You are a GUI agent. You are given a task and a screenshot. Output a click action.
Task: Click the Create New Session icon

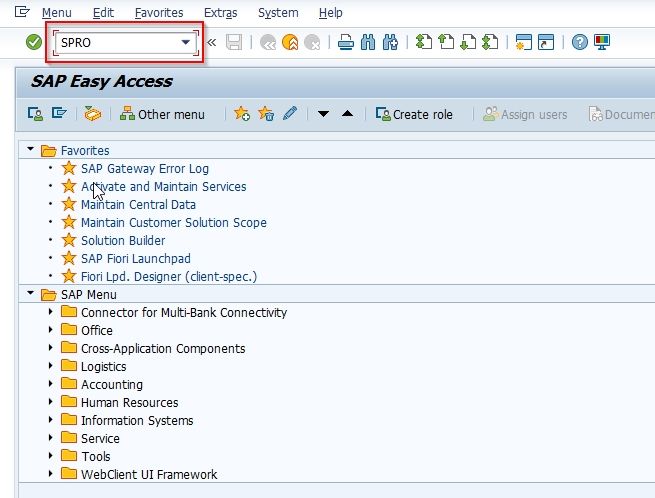coord(523,42)
